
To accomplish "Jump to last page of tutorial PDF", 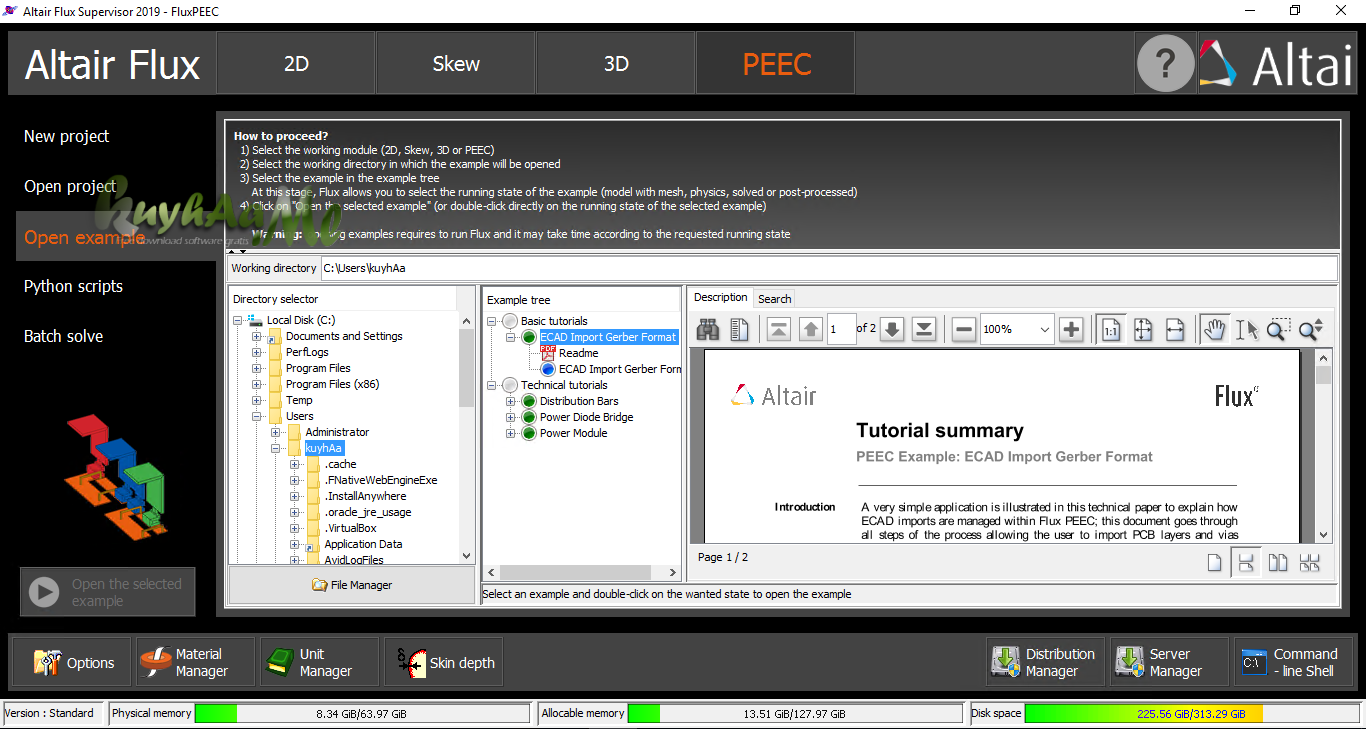I will 925,329.
